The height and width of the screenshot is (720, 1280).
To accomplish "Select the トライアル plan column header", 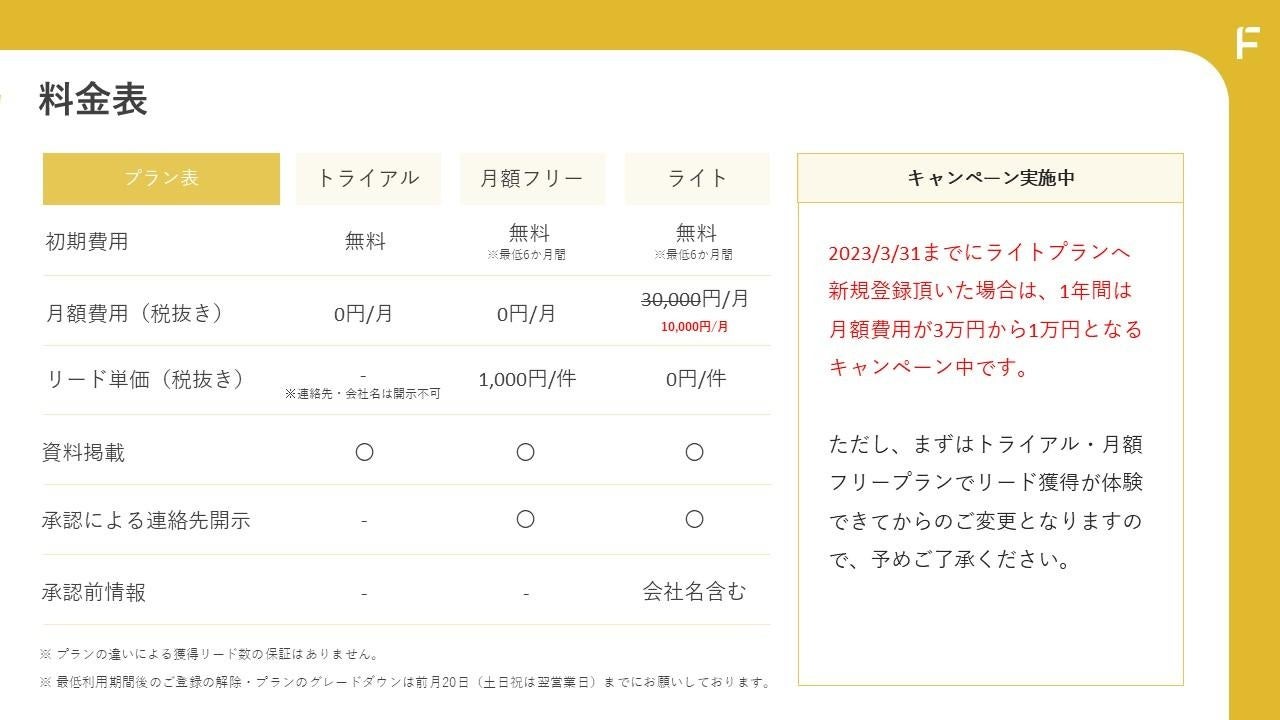I will pos(368,179).
